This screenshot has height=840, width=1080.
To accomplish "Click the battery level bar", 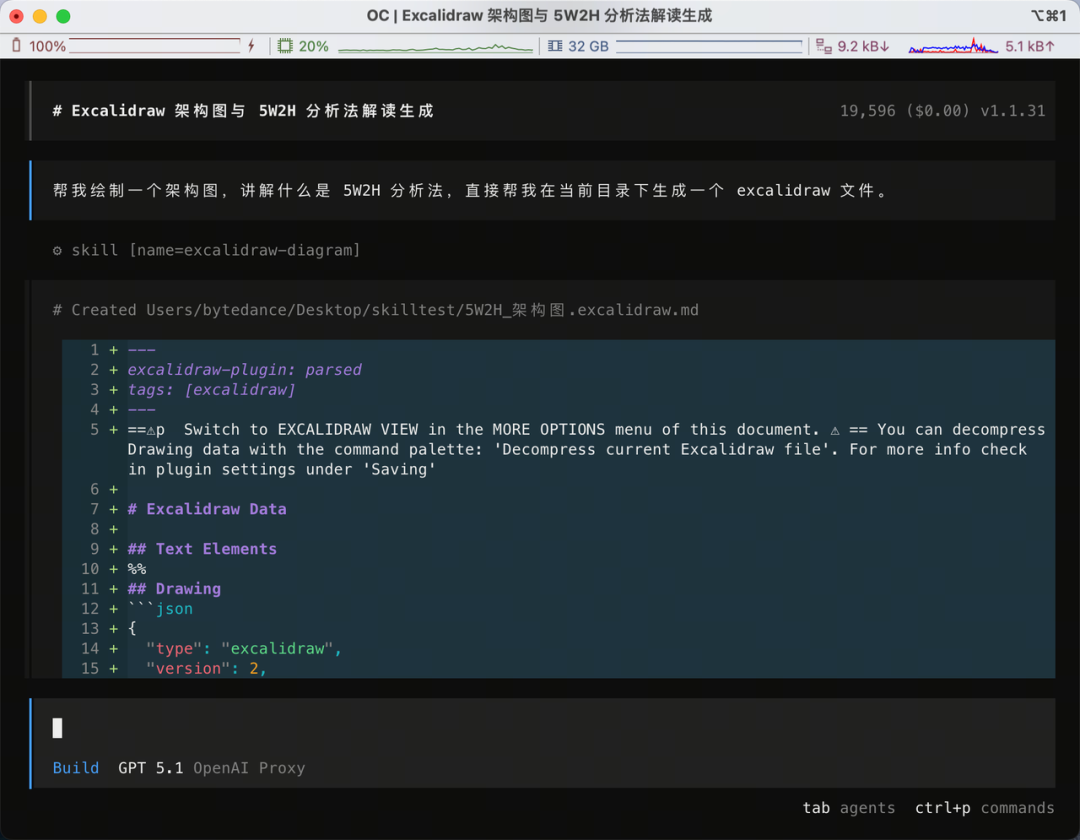I will pos(154,46).
